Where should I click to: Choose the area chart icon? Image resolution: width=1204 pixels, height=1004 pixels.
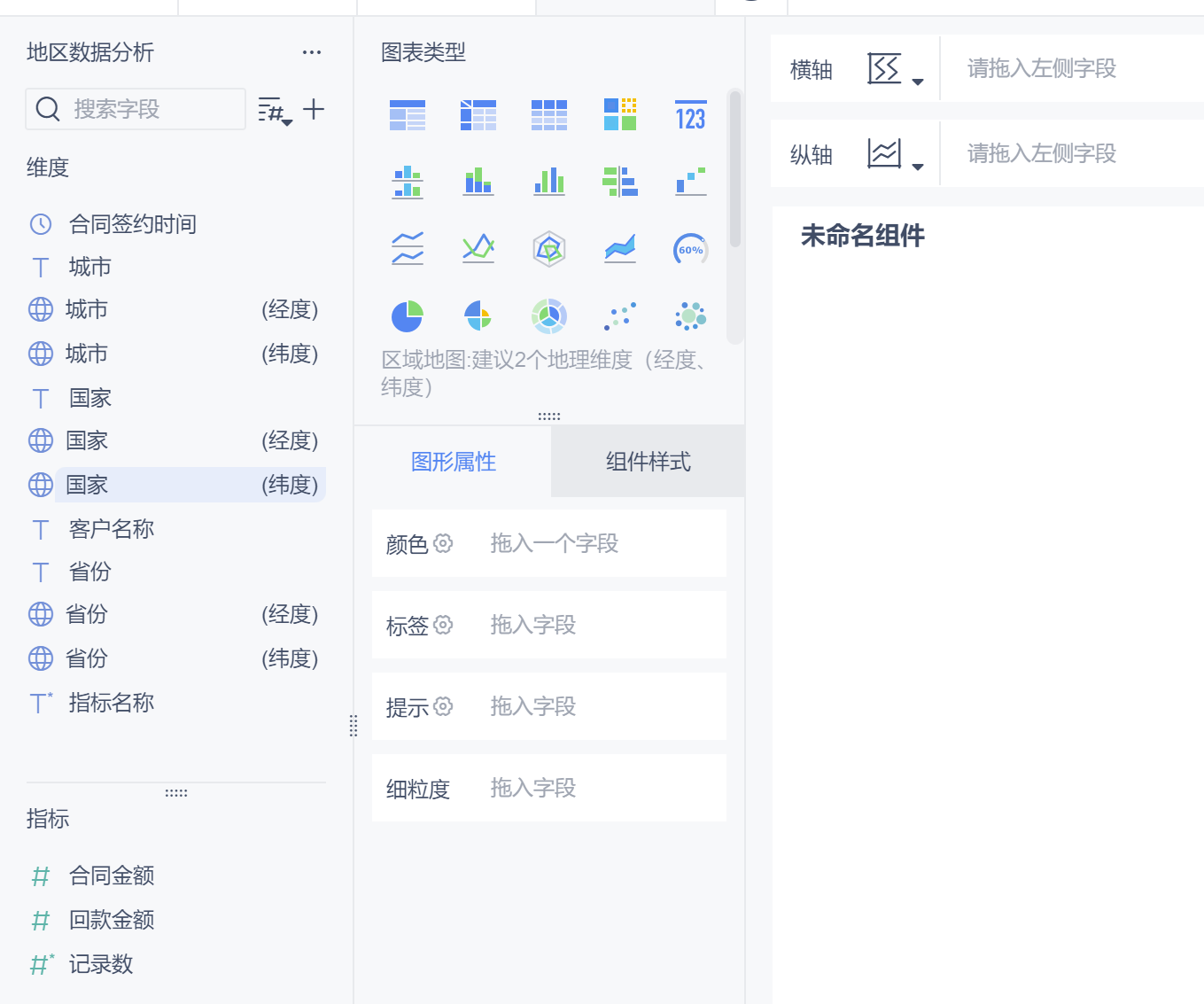[x=620, y=249]
